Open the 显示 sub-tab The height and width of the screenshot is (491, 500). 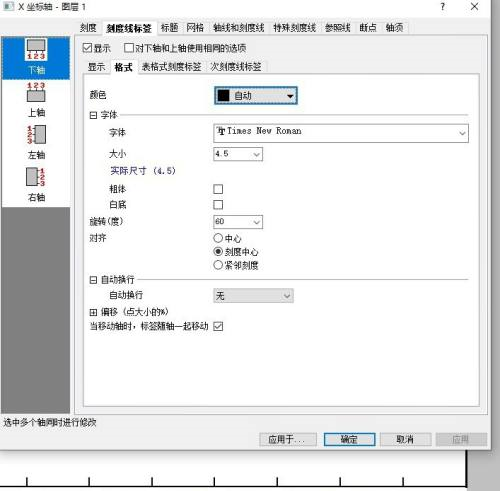pyautogui.click(x=96, y=67)
